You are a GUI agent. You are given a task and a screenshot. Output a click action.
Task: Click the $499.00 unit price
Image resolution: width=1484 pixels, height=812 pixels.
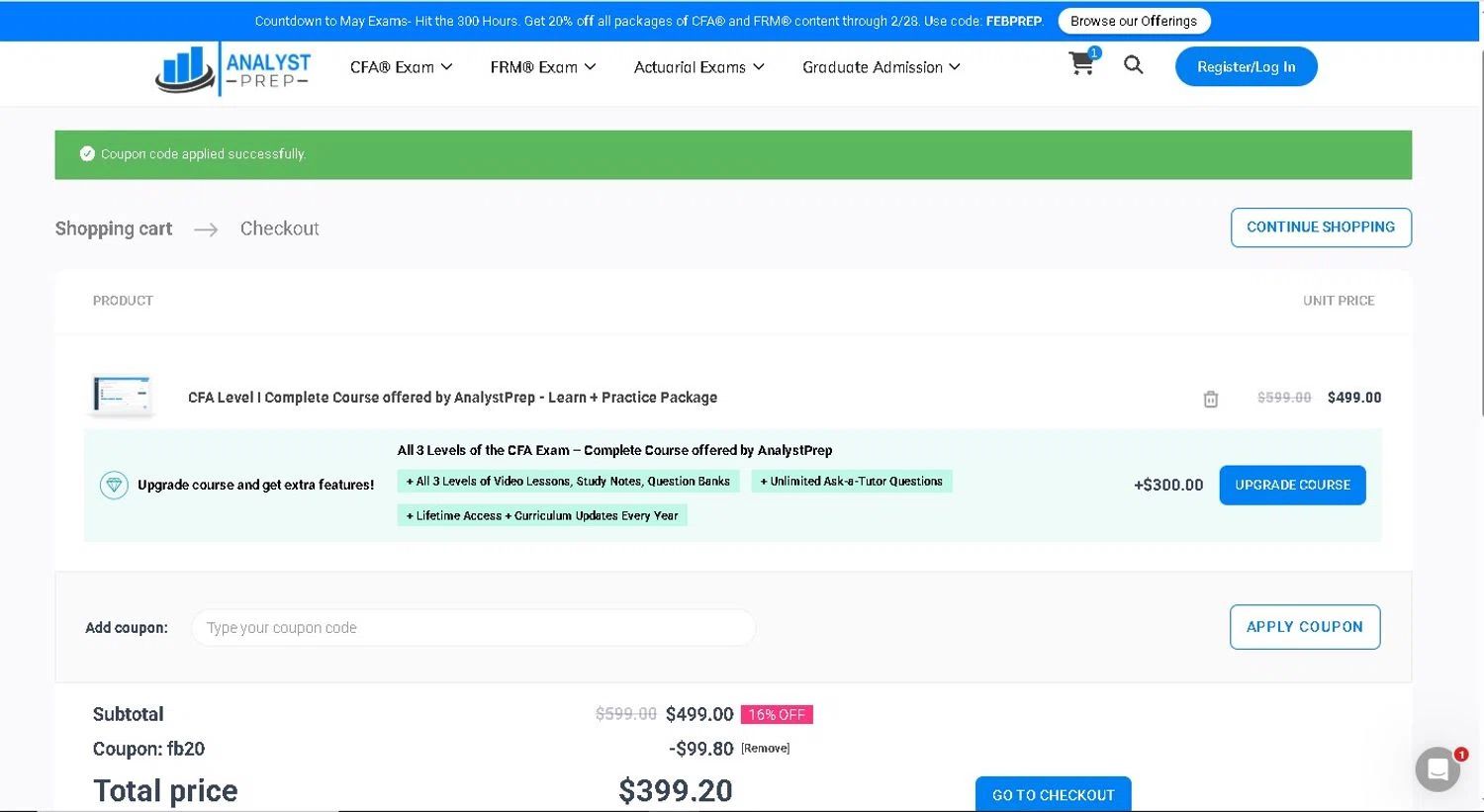(x=1354, y=398)
